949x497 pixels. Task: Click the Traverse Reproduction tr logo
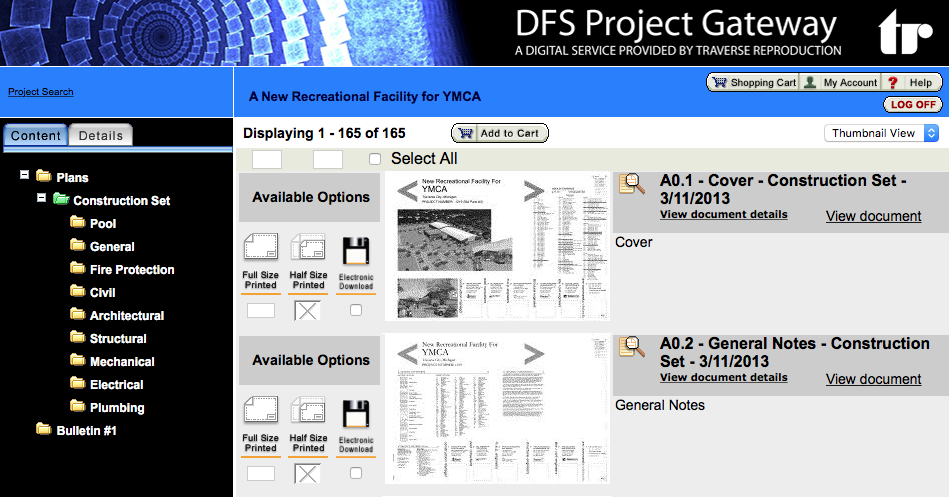point(905,32)
